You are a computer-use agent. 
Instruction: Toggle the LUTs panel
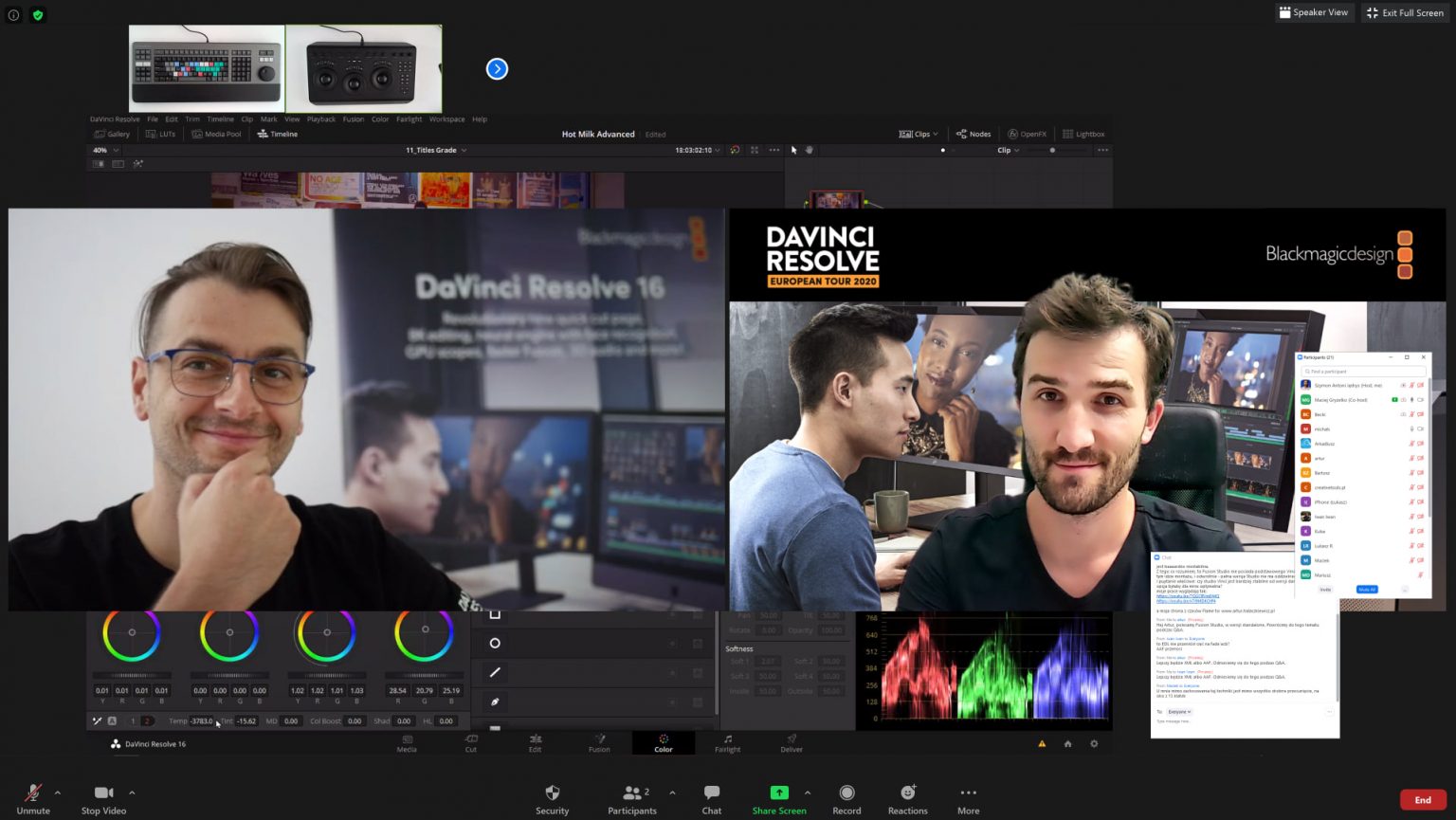161,135
